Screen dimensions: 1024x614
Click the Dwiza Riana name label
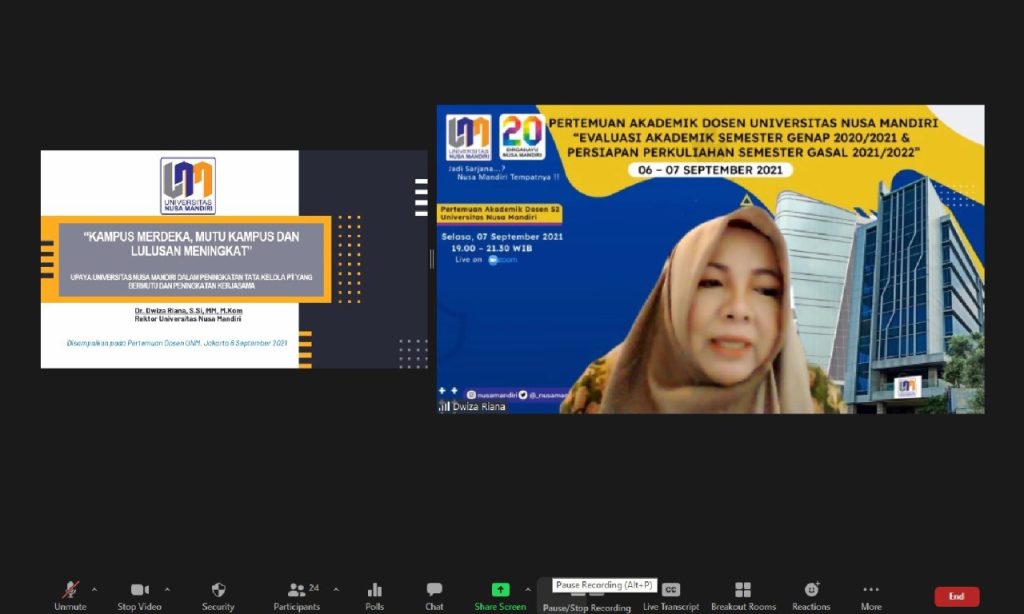point(479,406)
